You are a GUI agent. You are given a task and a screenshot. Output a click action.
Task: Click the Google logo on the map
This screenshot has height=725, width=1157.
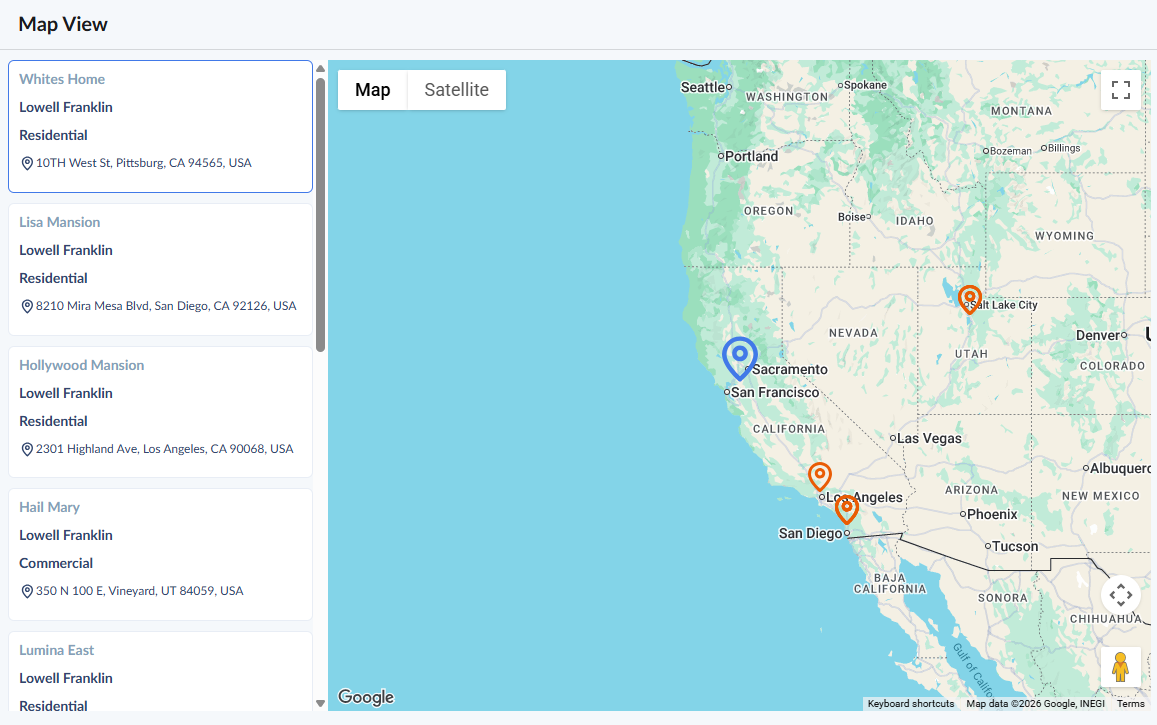366,697
